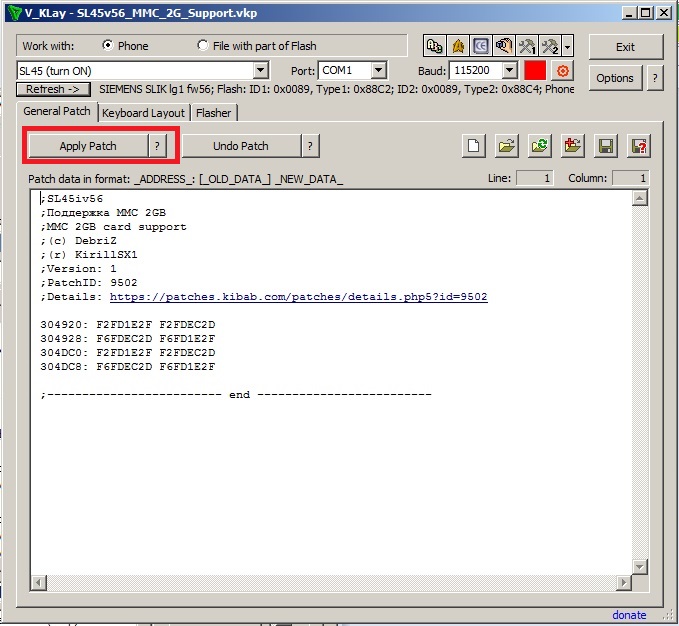This screenshot has width=679, height=626.
Task: Open the patches.kibab.com details link
Action: (298, 297)
